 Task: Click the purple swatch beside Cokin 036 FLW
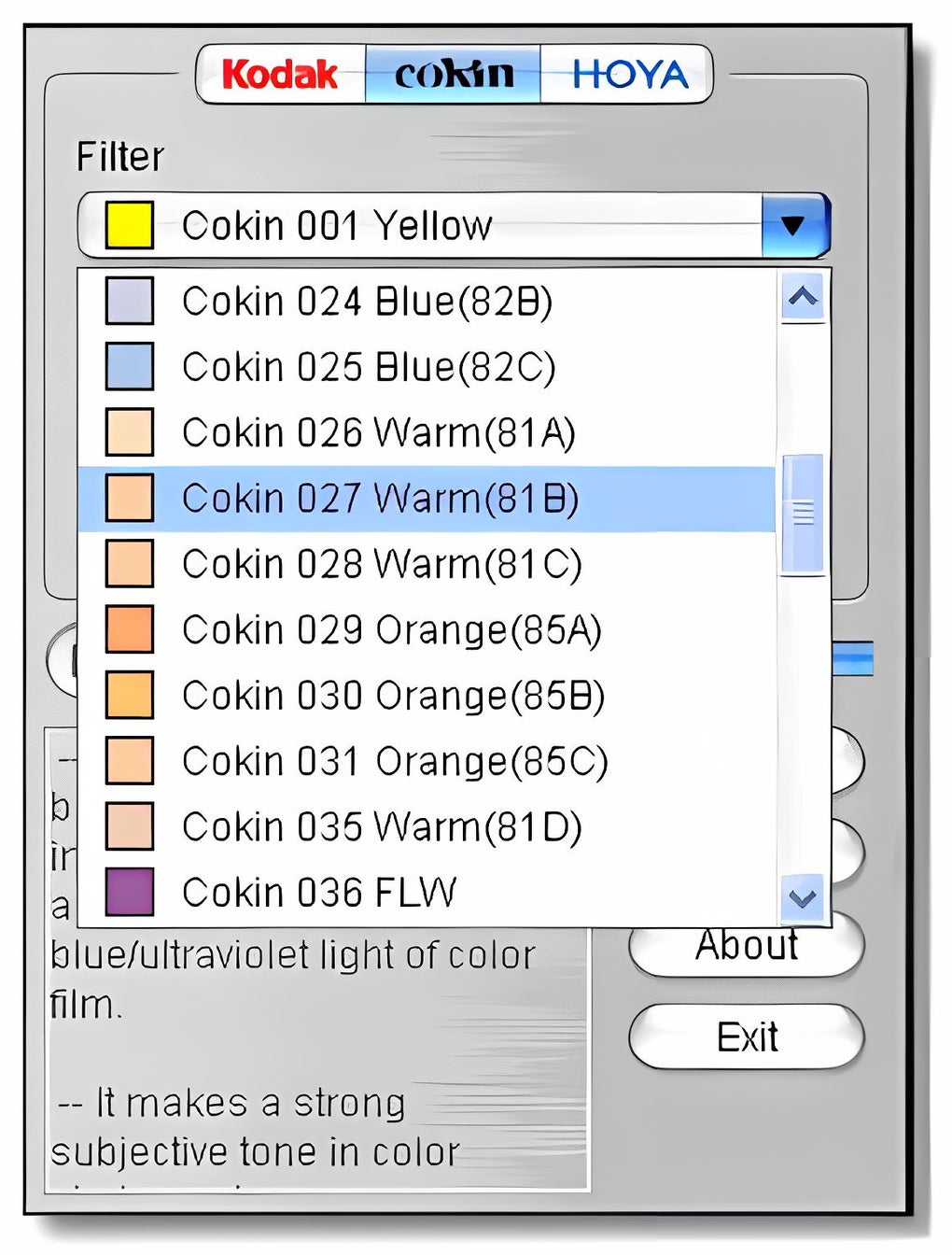130,892
